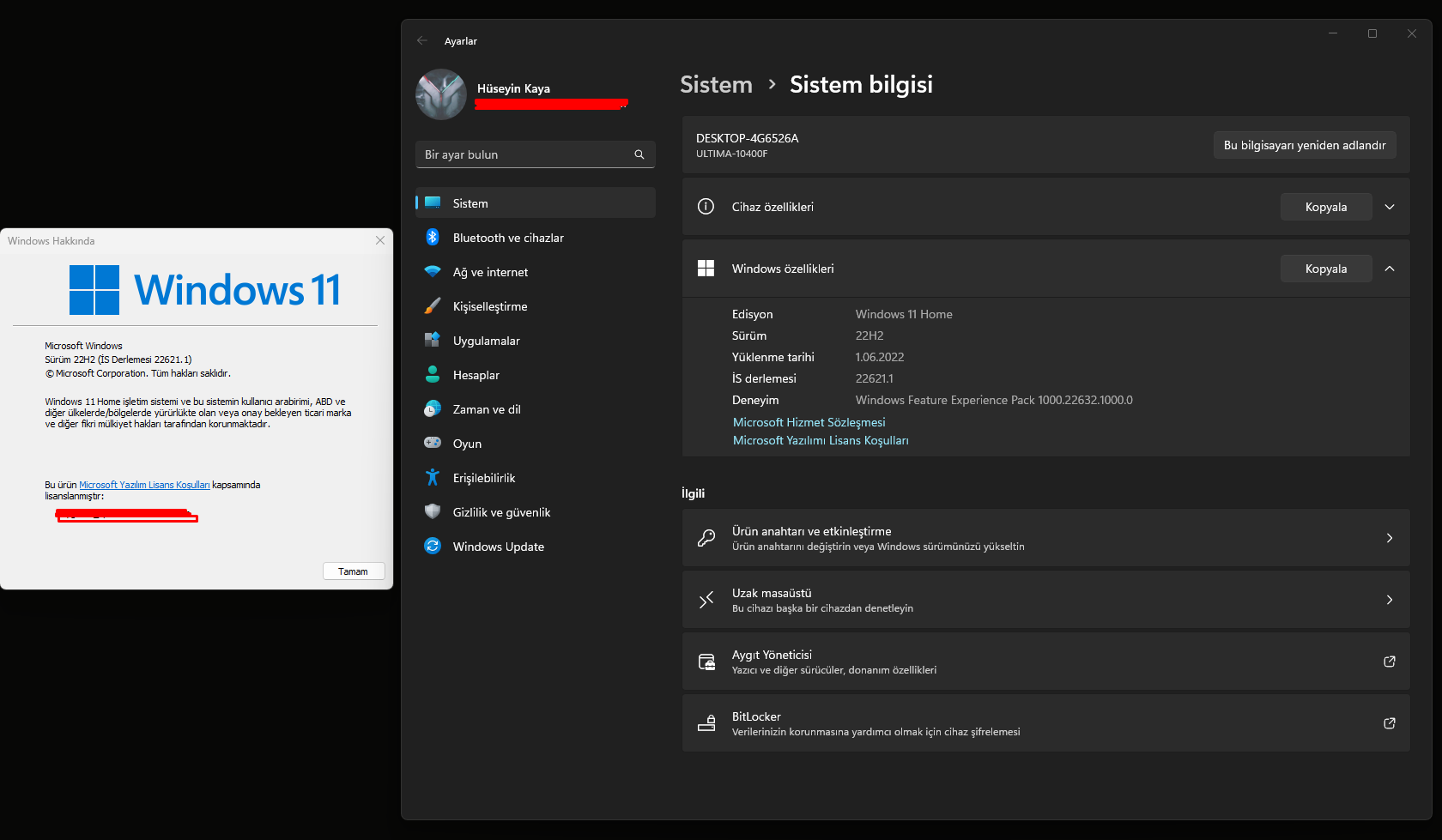1442x840 pixels.
Task: Click the paintbrush Kişiselleştirme icon
Action: click(x=433, y=305)
